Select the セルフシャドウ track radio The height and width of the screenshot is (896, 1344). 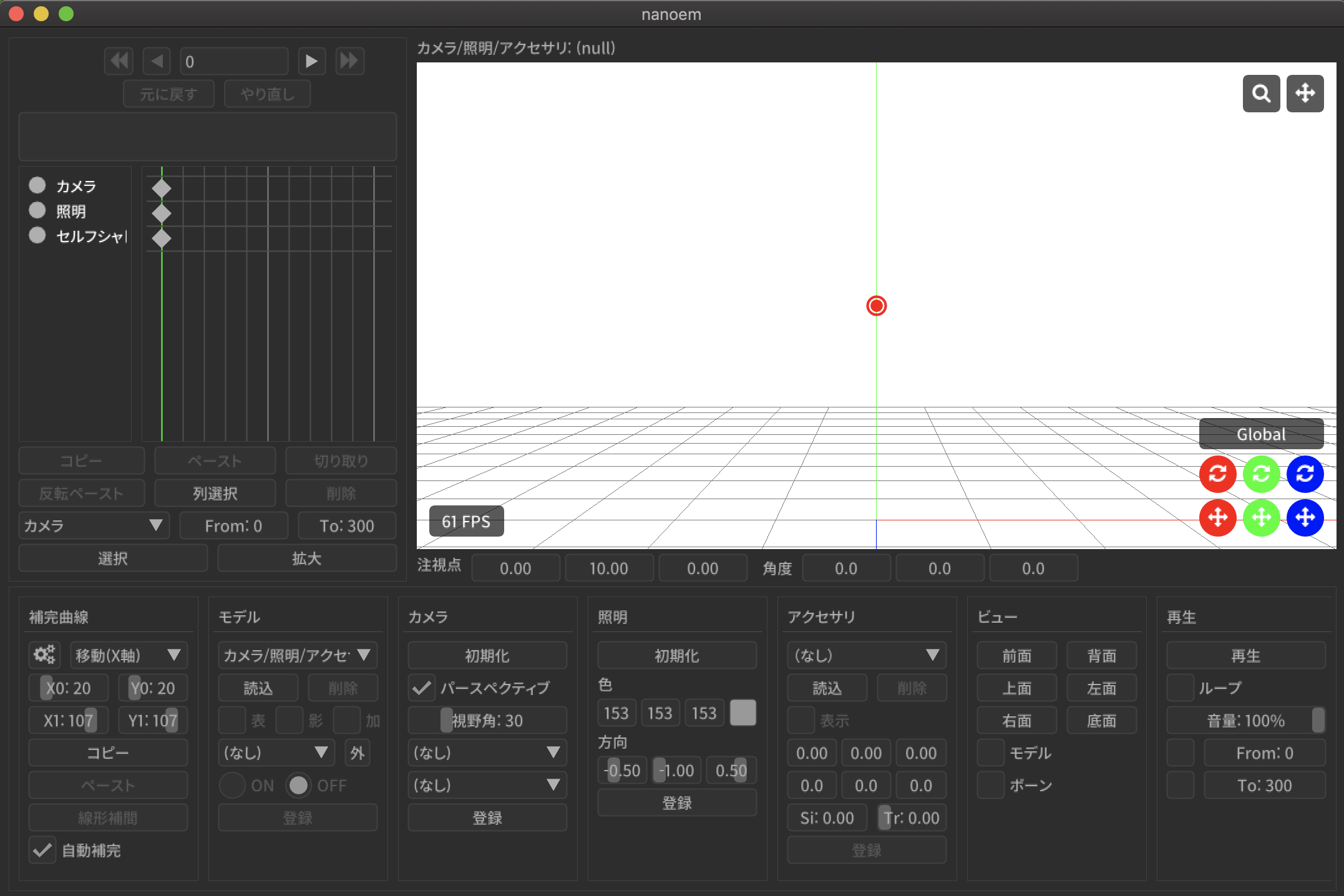37,235
